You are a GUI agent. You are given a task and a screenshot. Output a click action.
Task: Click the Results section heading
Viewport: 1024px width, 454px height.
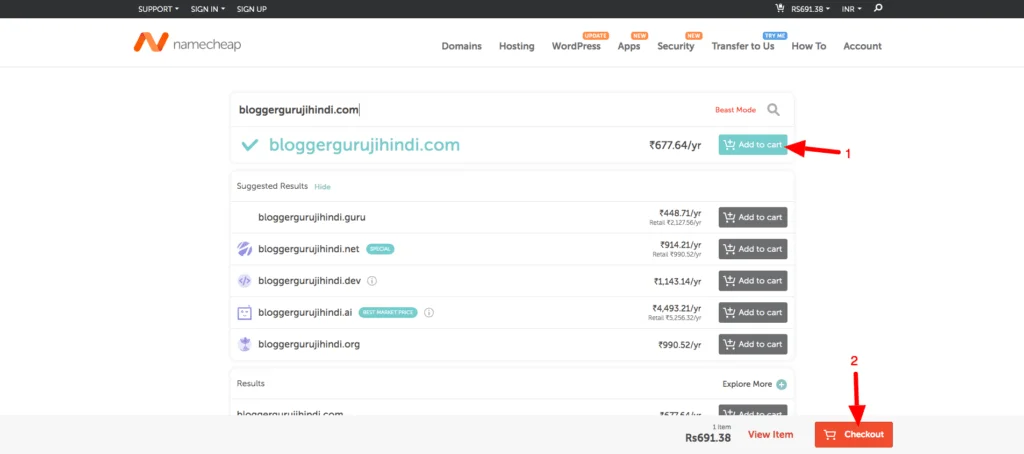pyautogui.click(x=251, y=383)
